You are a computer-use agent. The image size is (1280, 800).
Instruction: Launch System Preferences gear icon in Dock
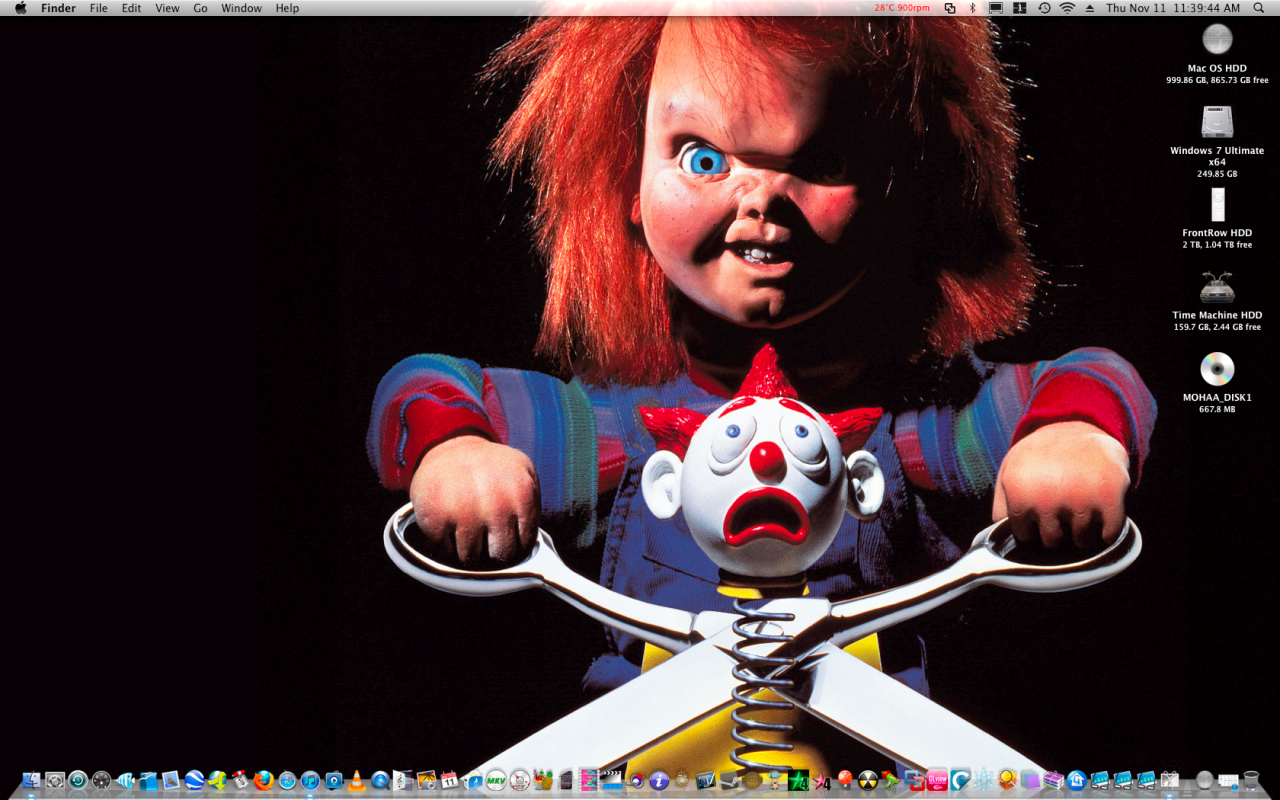tap(55, 780)
